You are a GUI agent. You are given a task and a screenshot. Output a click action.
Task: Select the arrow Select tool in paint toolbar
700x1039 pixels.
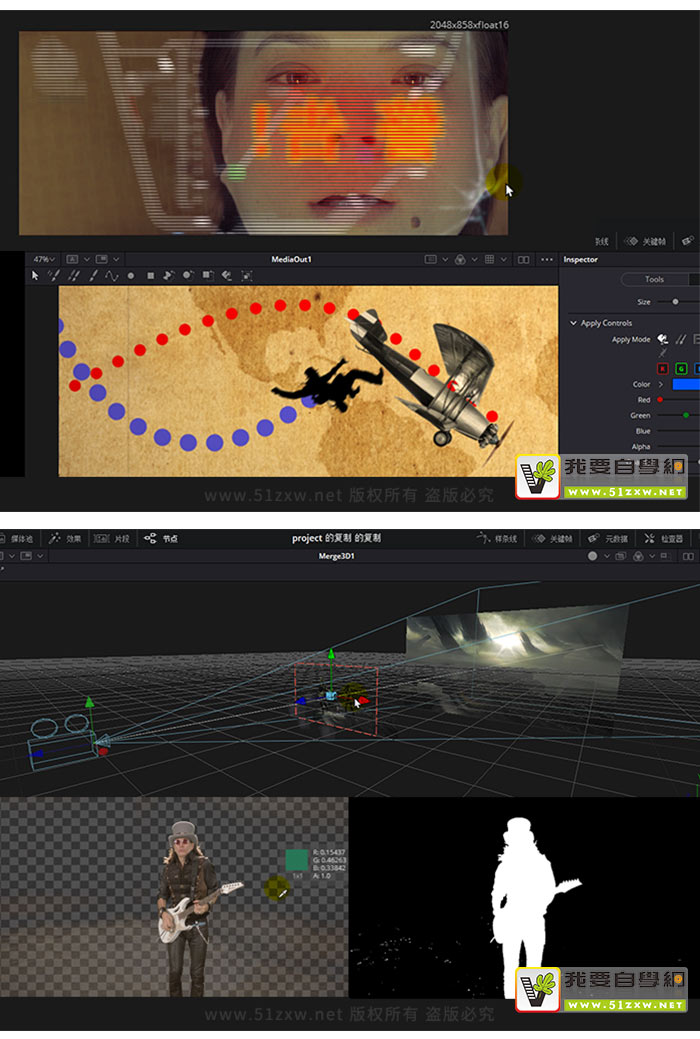point(35,276)
